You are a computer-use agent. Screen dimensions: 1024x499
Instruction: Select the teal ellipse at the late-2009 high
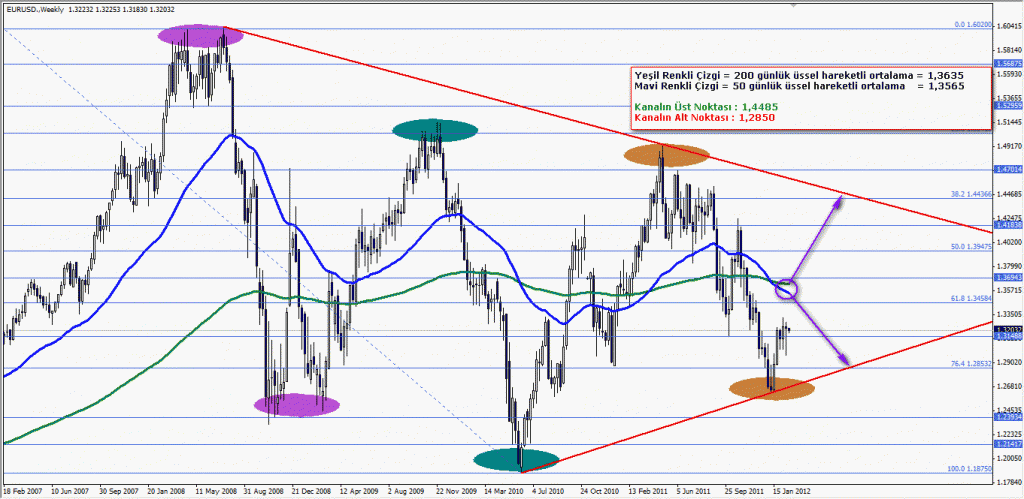[435, 131]
